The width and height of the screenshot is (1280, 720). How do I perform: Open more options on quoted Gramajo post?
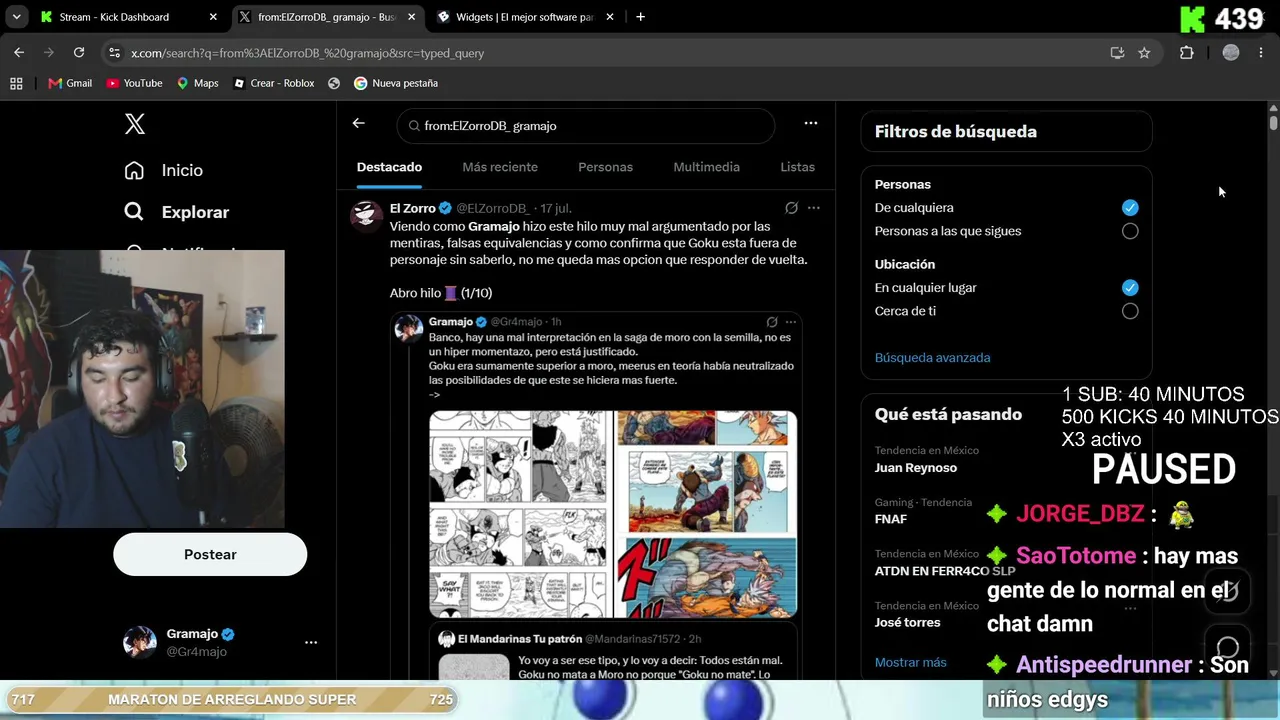791,322
